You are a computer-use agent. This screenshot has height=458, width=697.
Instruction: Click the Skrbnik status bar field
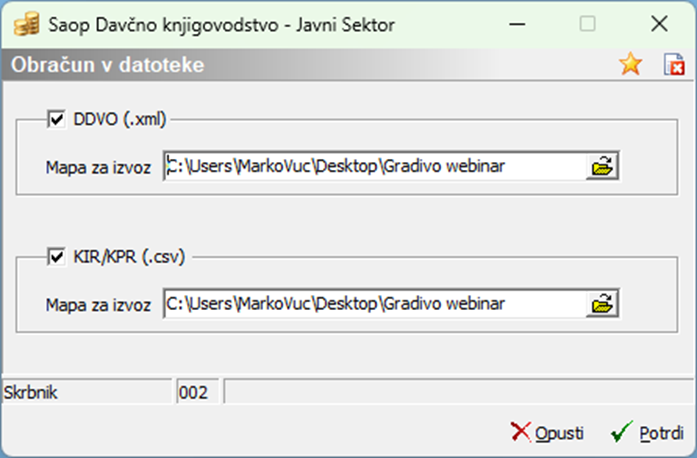87,392
